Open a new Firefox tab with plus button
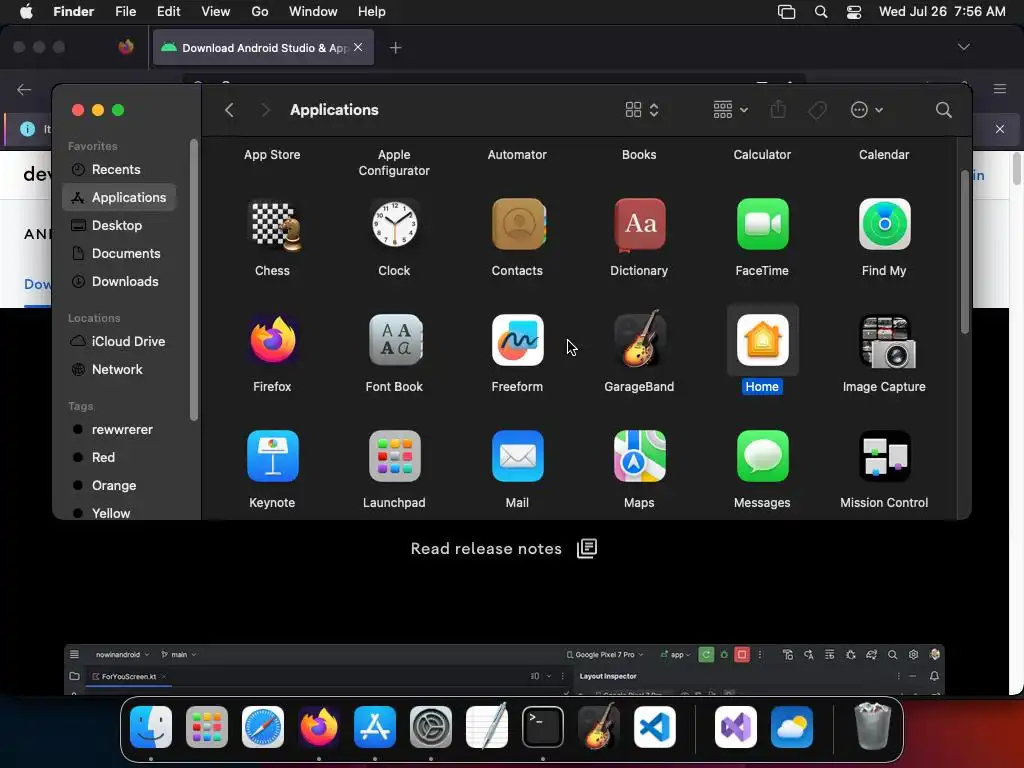1024x768 pixels. tap(395, 48)
